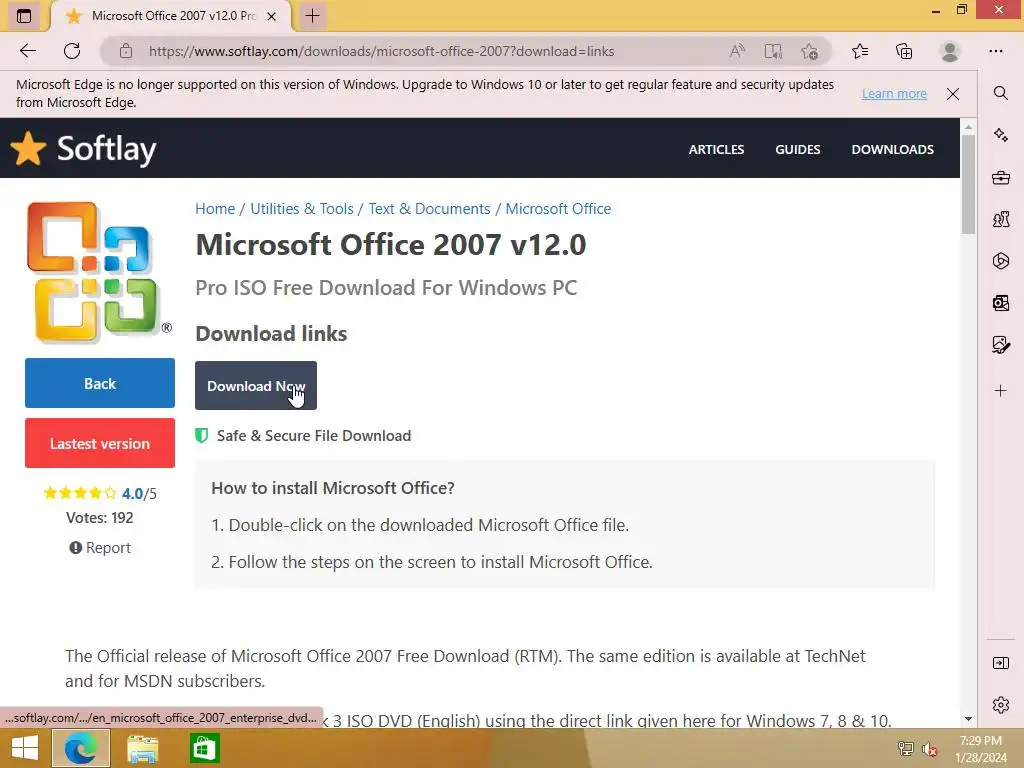Add this page to favorites star

pos(810,51)
